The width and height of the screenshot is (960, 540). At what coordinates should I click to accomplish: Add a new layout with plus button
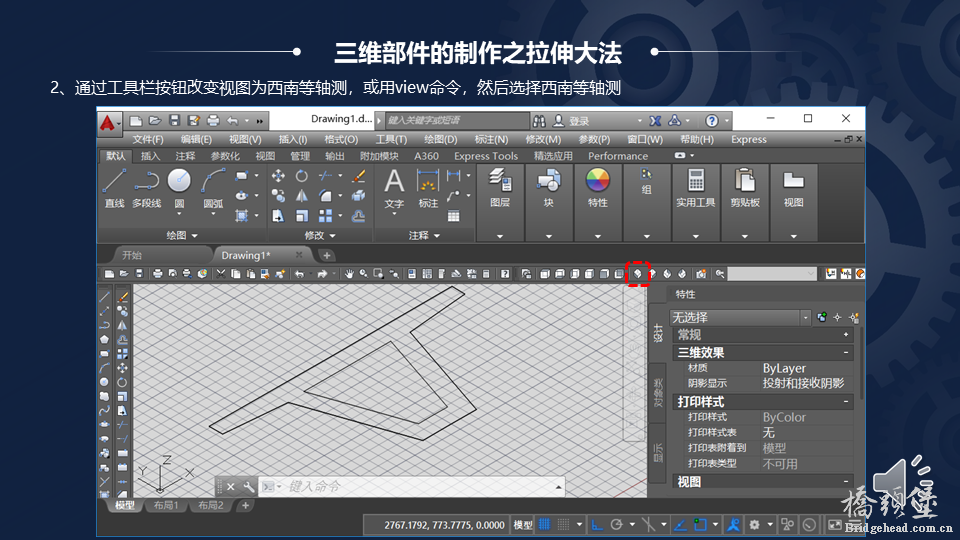point(246,505)
